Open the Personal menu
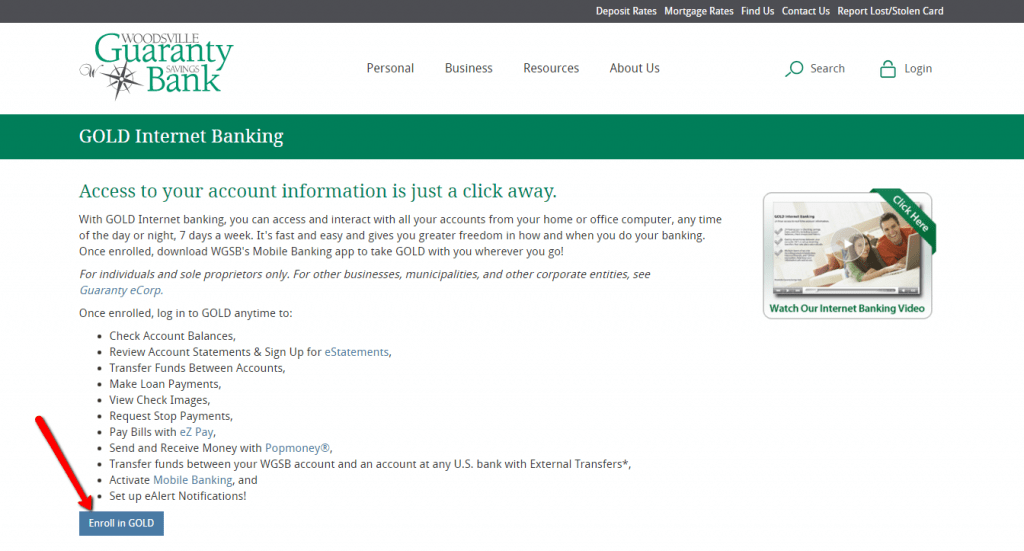 tap(390, 68)
